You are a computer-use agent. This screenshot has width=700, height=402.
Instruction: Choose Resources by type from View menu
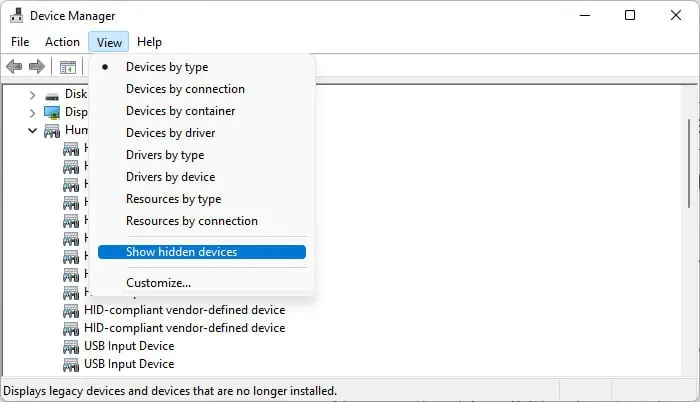tap(173, 199)
